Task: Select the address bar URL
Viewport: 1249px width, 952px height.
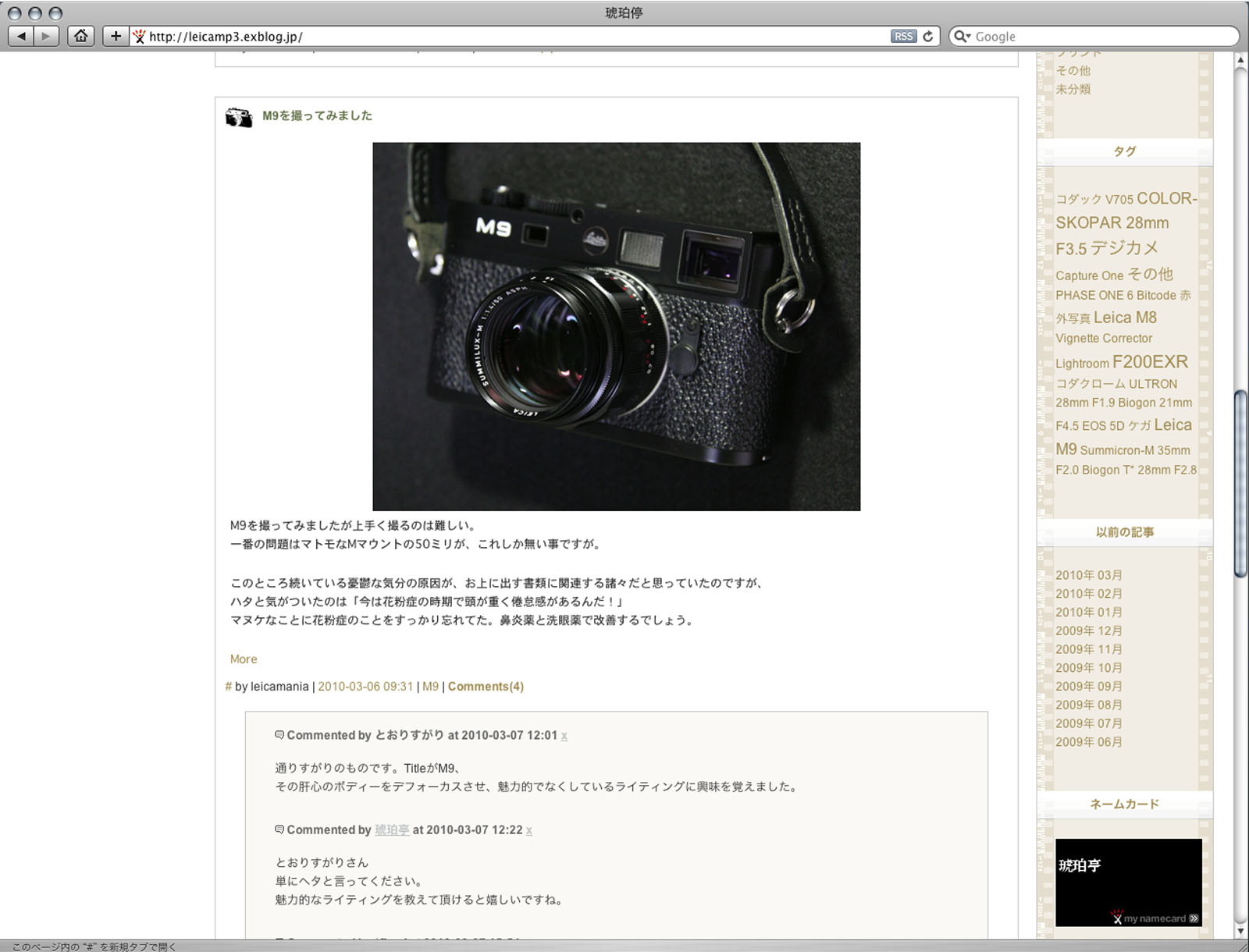Action: [226, 37]
